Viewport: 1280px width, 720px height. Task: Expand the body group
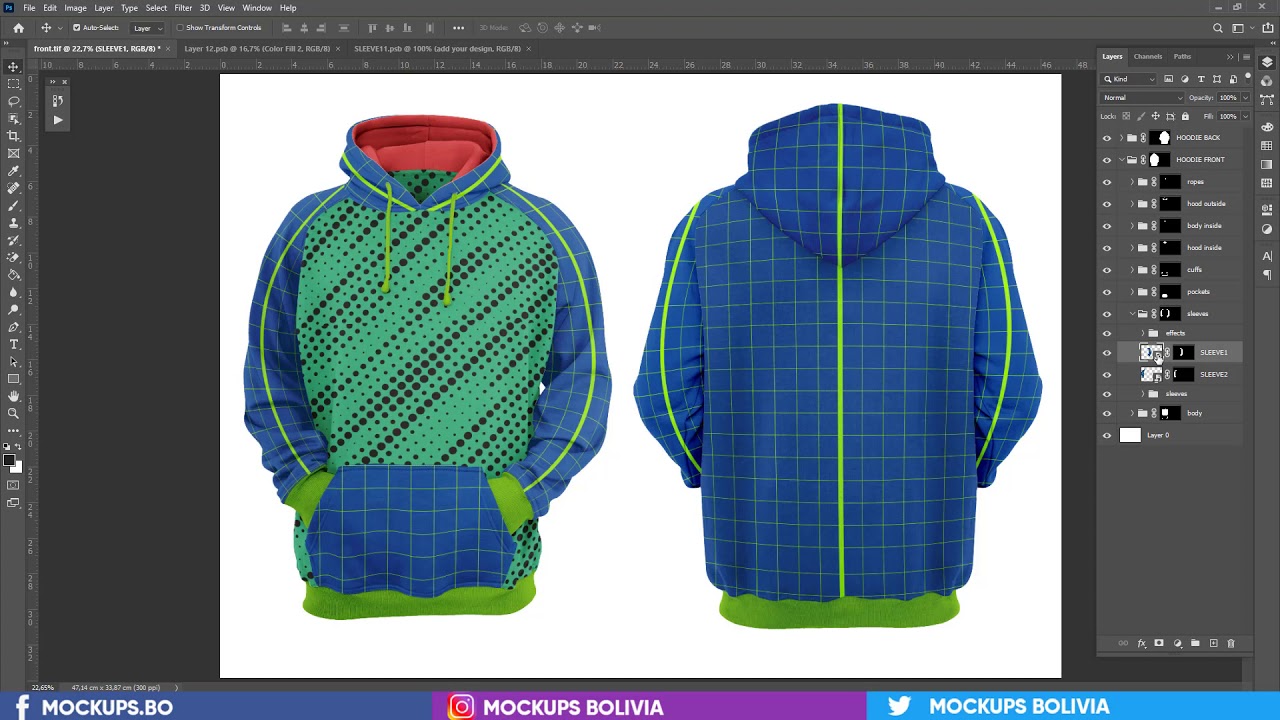tap(1132, 413)
